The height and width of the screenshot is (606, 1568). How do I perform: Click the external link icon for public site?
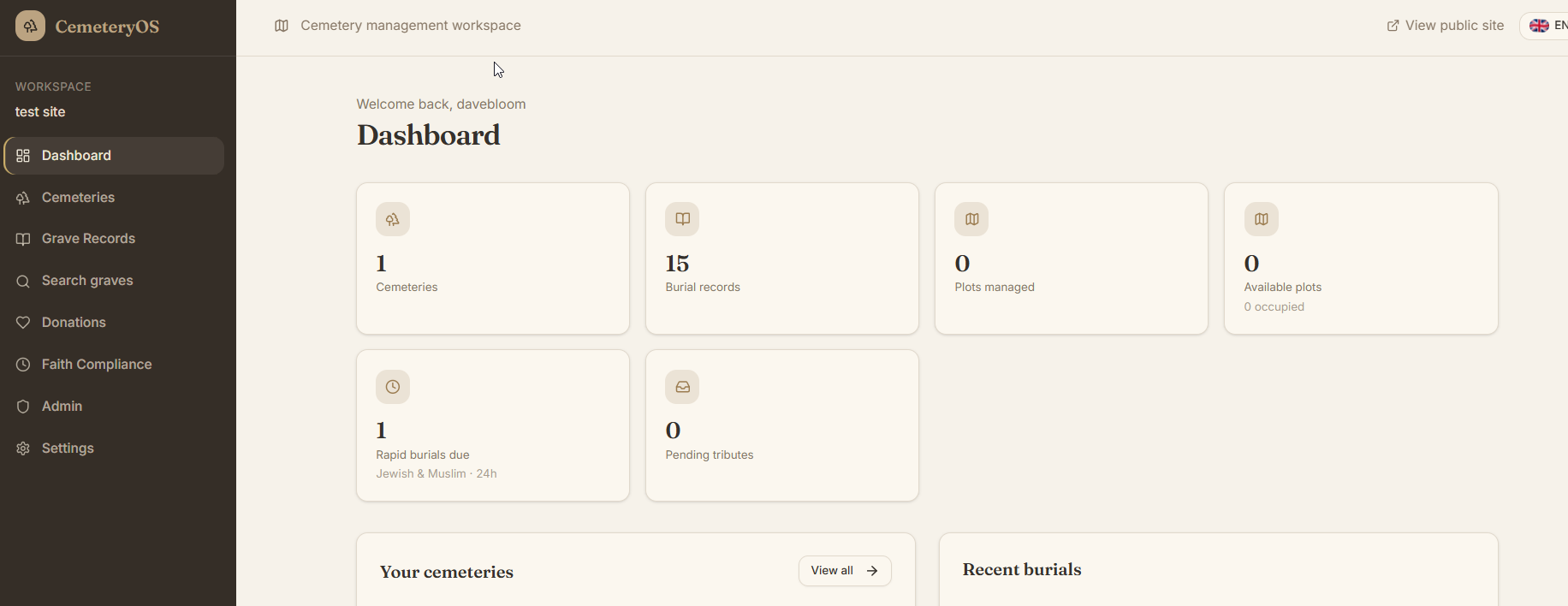coord(1393,26)
